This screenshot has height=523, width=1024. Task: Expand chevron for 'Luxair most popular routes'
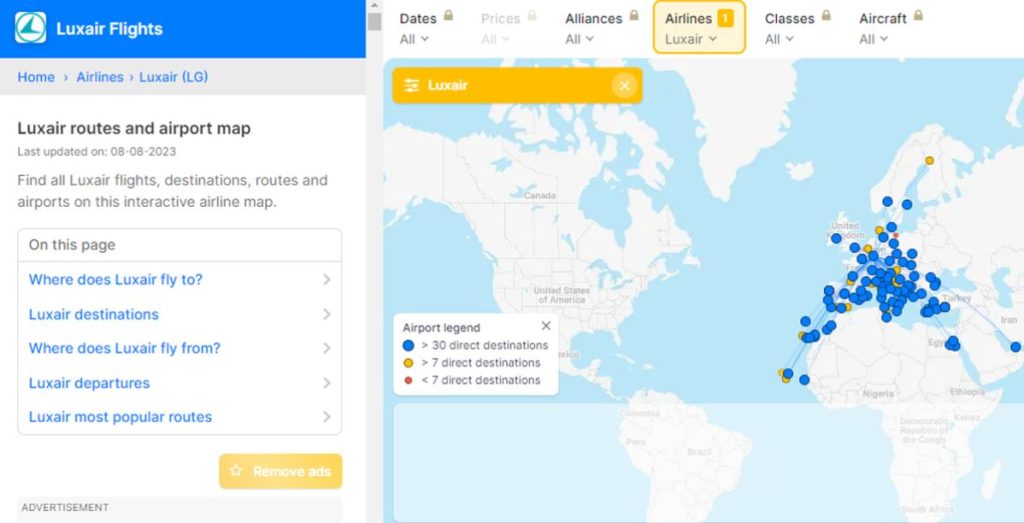click(x=327, y=417)
